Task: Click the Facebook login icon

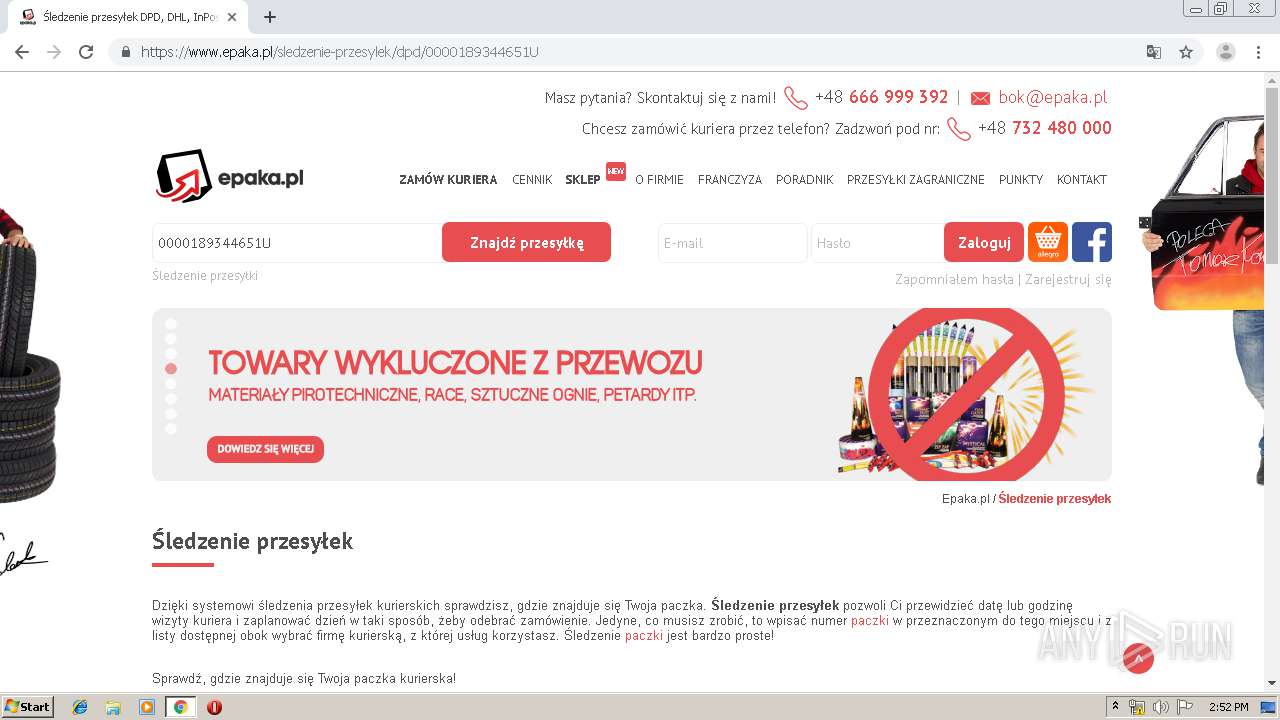Action: (1092, 242)
